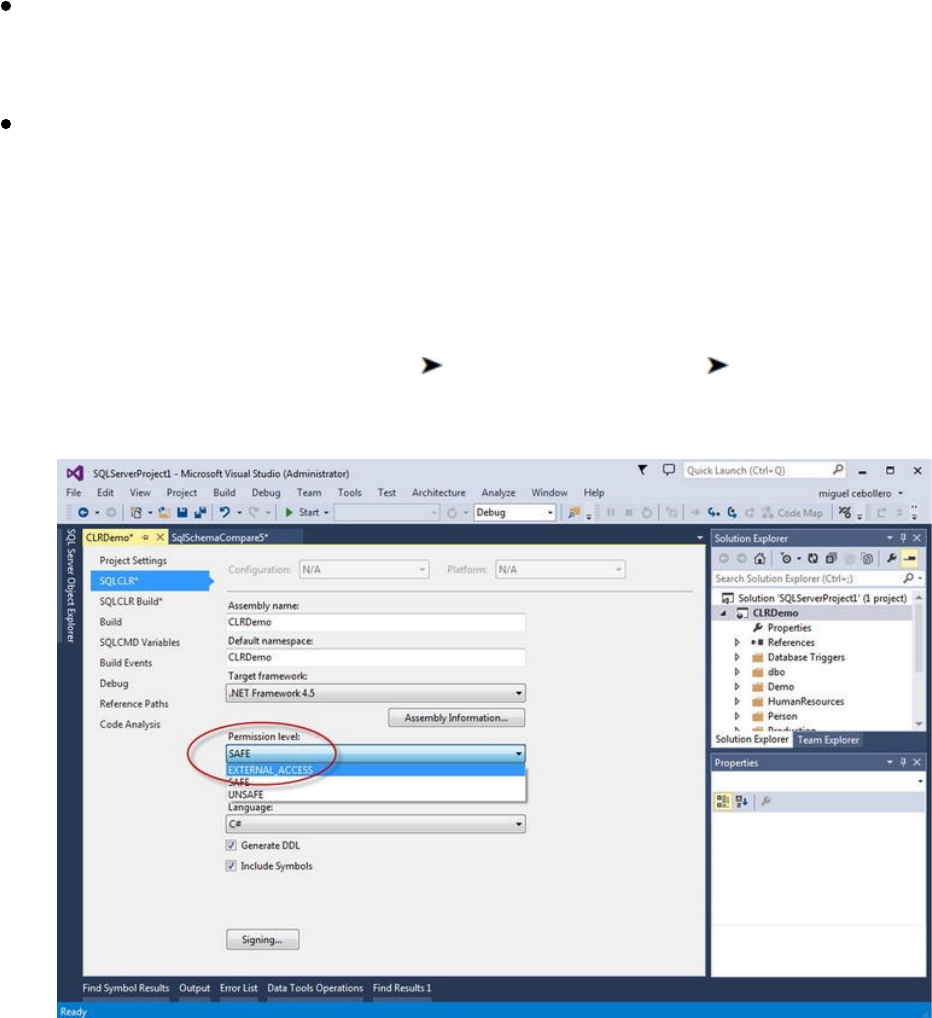932x1018 pixels.
Task: Open the Target framework dropdown
Action: click(x=376, y=693)
